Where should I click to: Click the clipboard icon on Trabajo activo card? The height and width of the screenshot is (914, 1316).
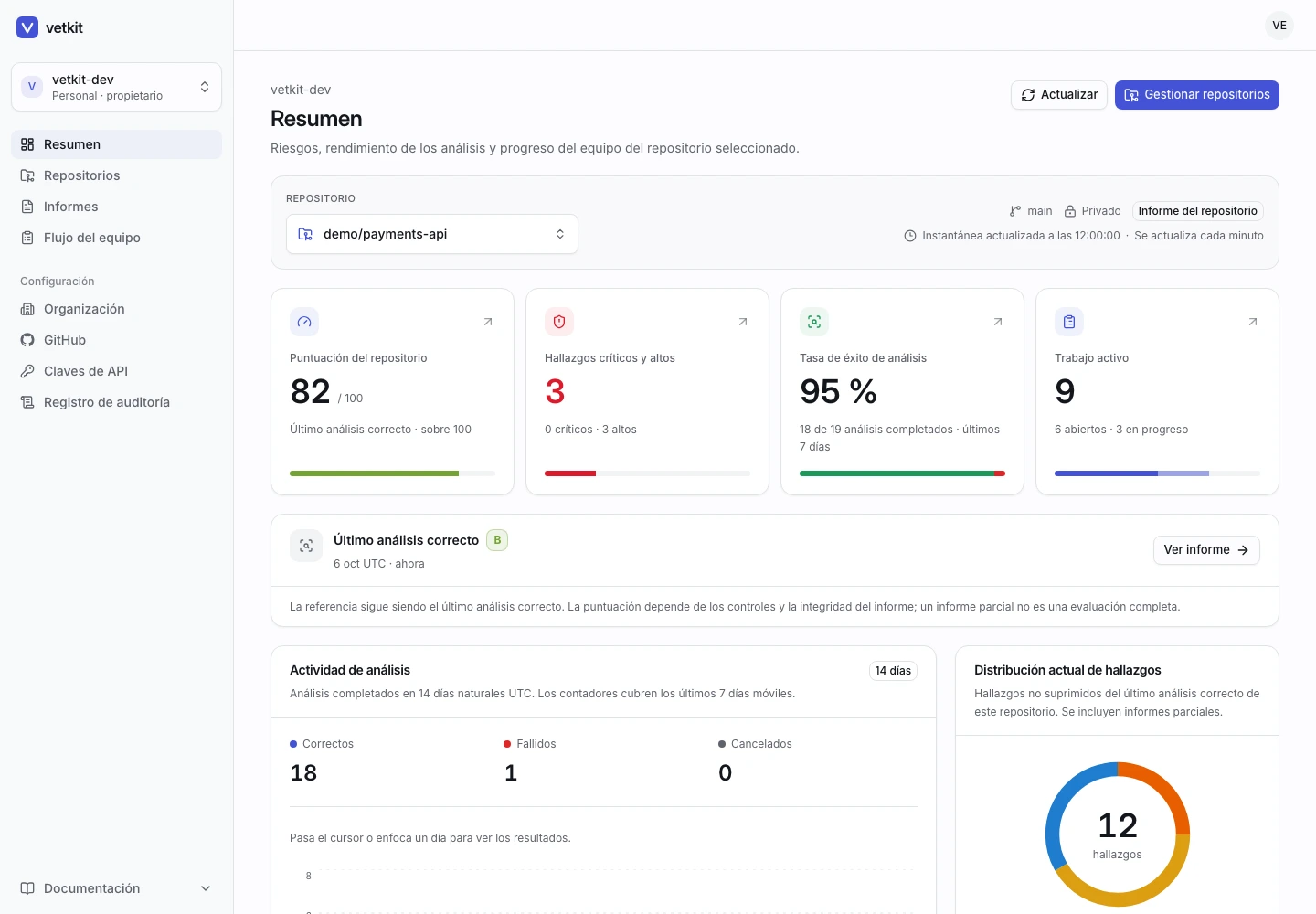coord(1069,322)
